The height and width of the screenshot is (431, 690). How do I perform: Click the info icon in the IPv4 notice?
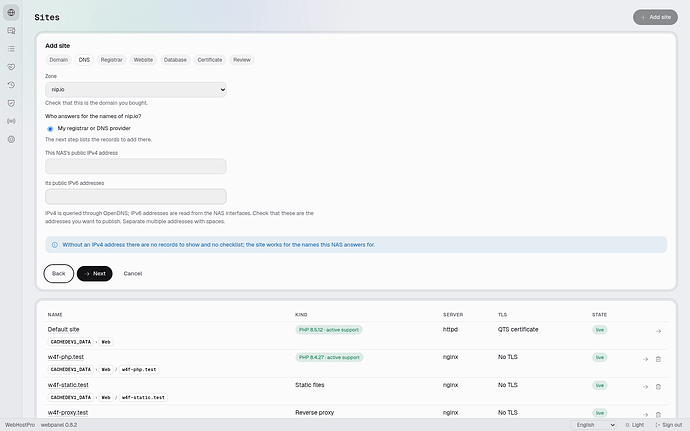[x=55, y=245]
